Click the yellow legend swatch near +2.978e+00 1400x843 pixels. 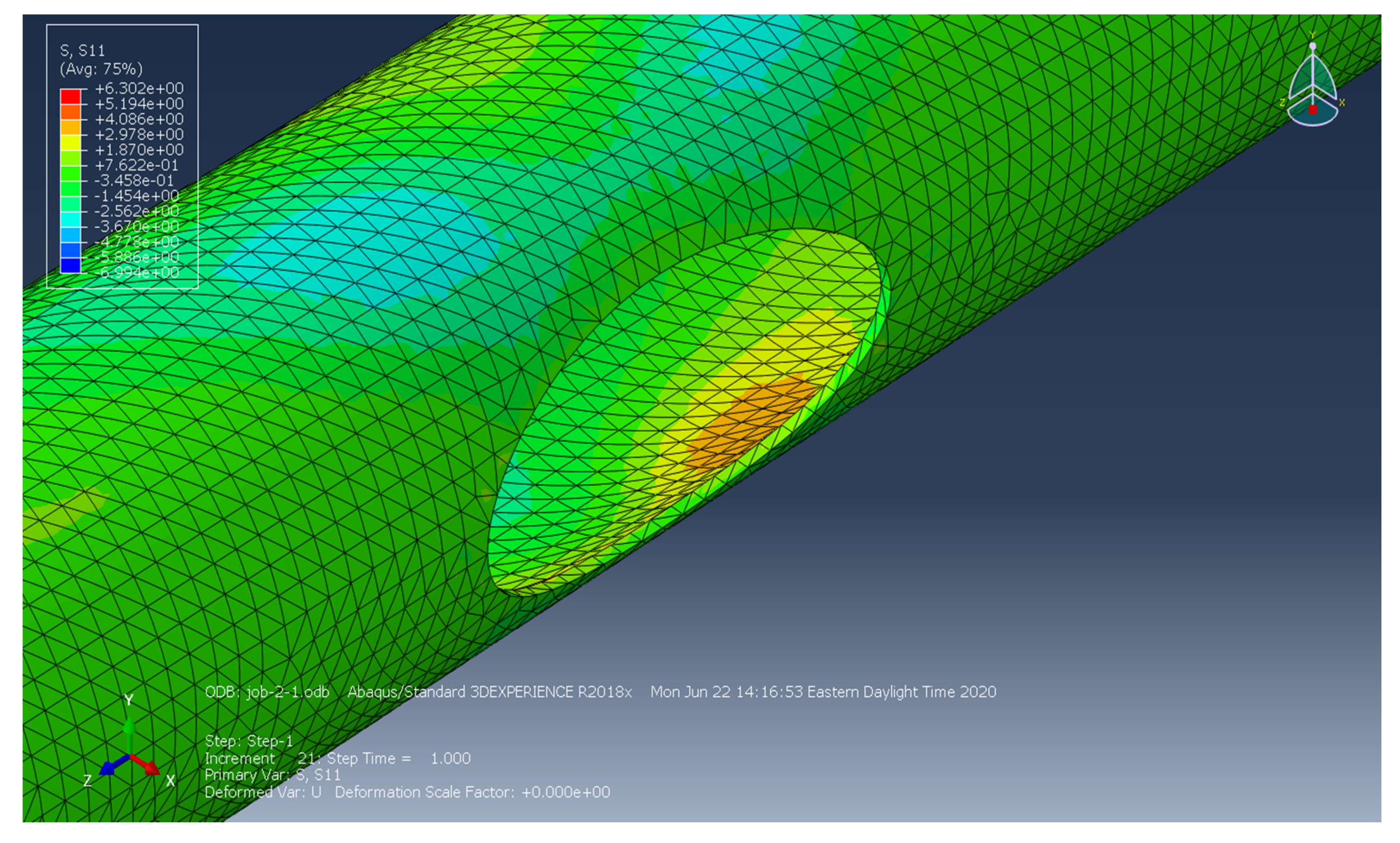coord(71,143)
